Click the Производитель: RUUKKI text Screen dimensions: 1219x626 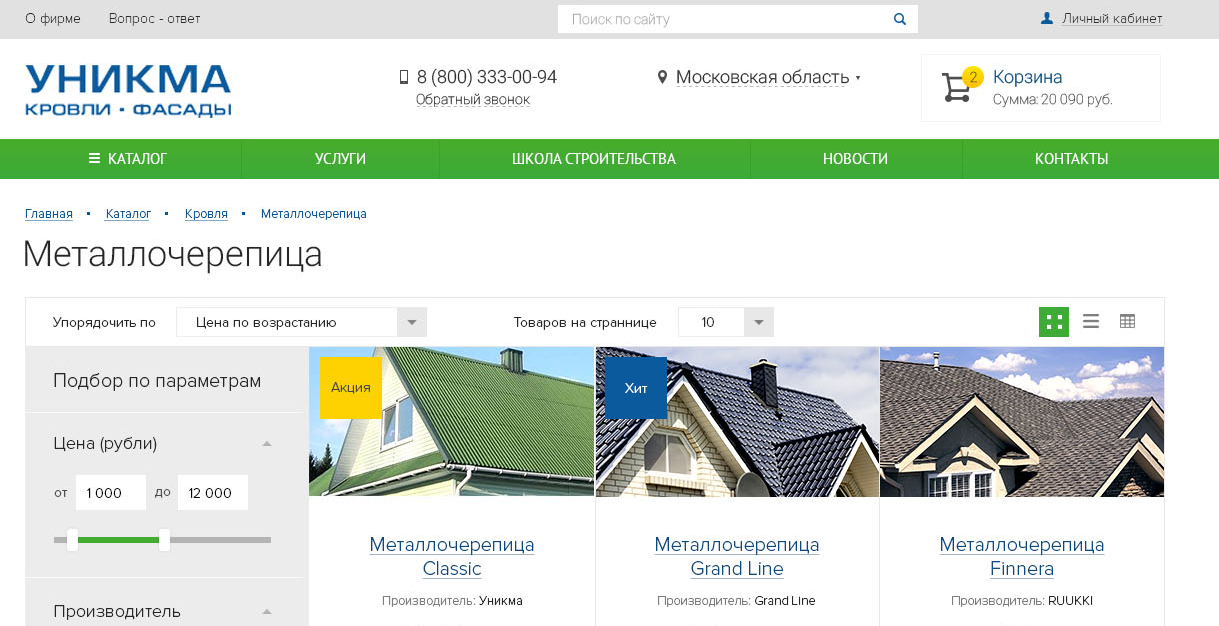1022,601
